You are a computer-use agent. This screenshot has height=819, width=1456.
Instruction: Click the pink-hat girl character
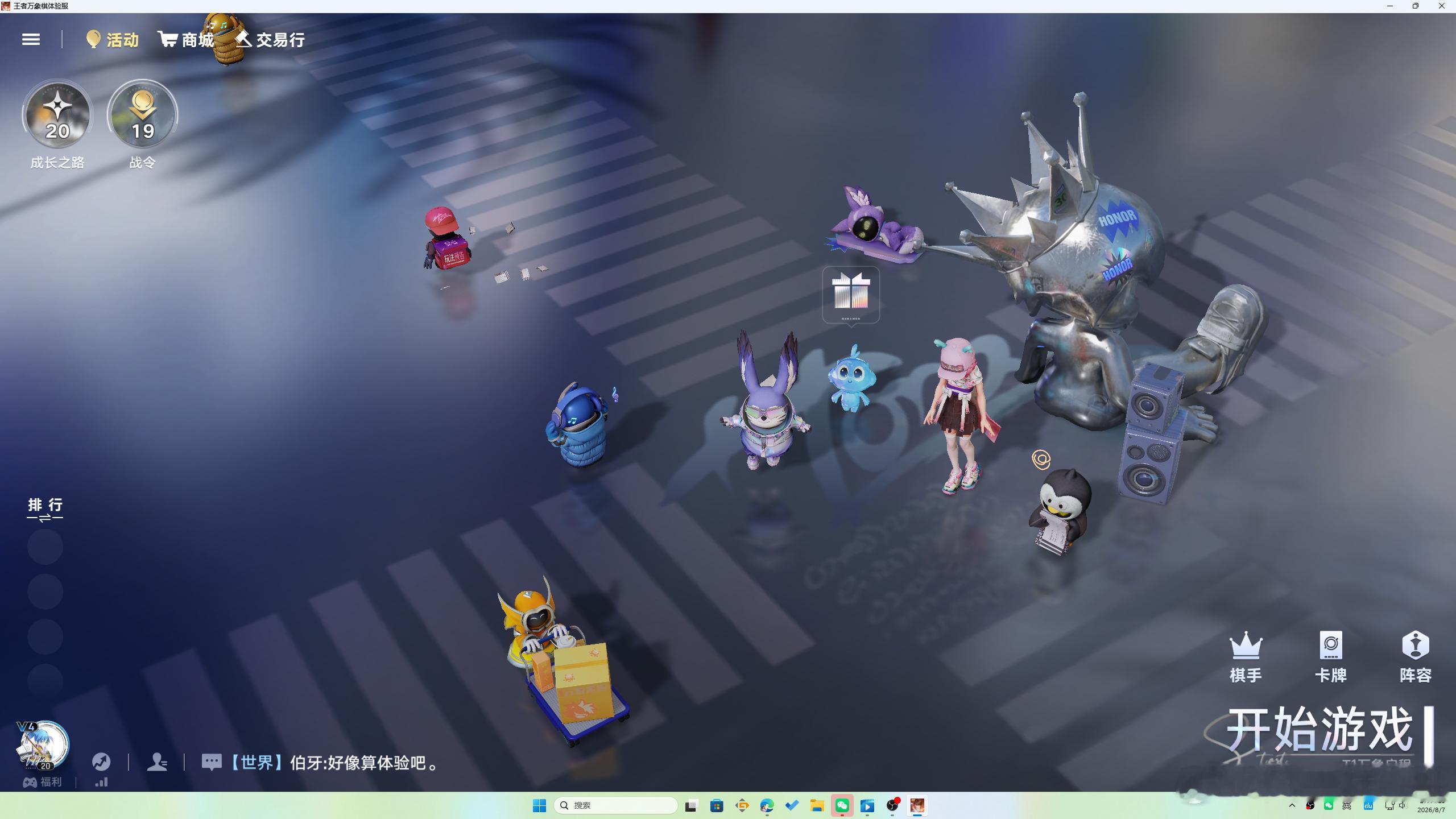click(x=961, y=415)
